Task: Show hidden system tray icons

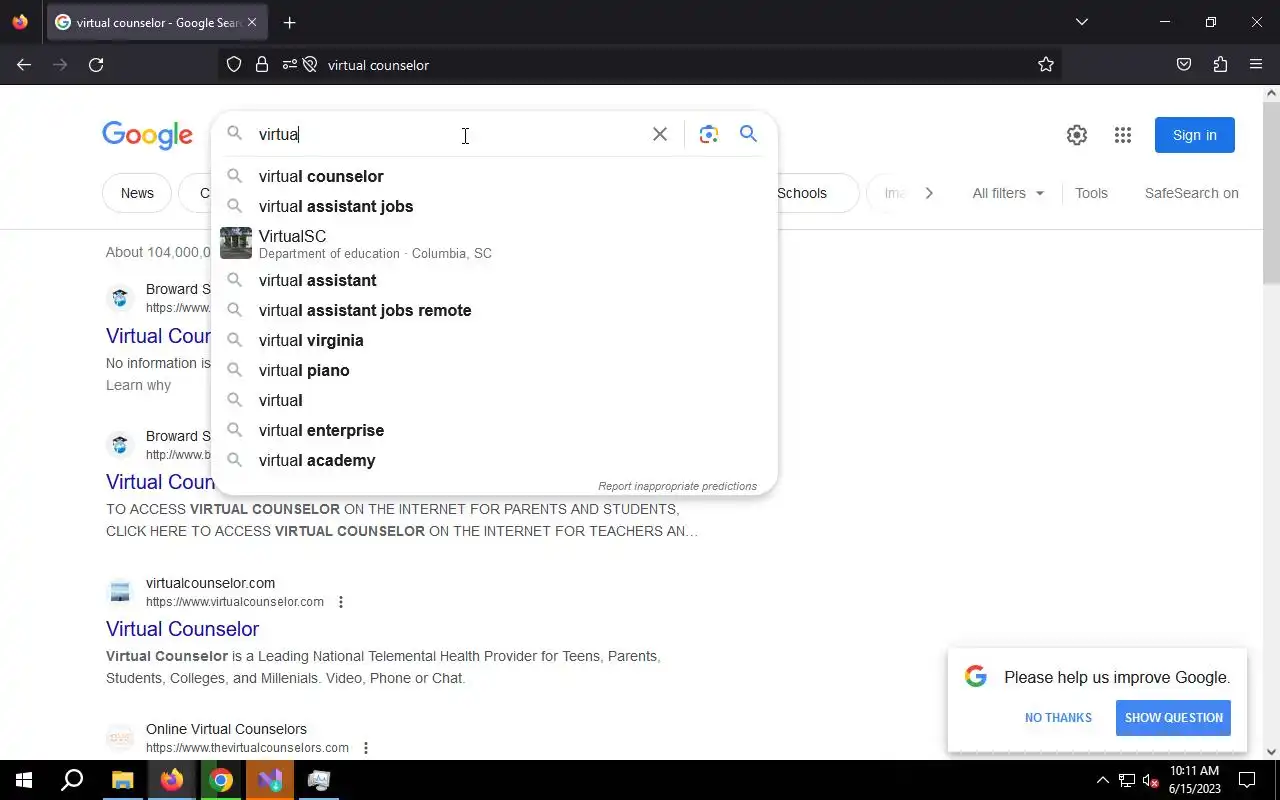Action: tap(1102, 780)
